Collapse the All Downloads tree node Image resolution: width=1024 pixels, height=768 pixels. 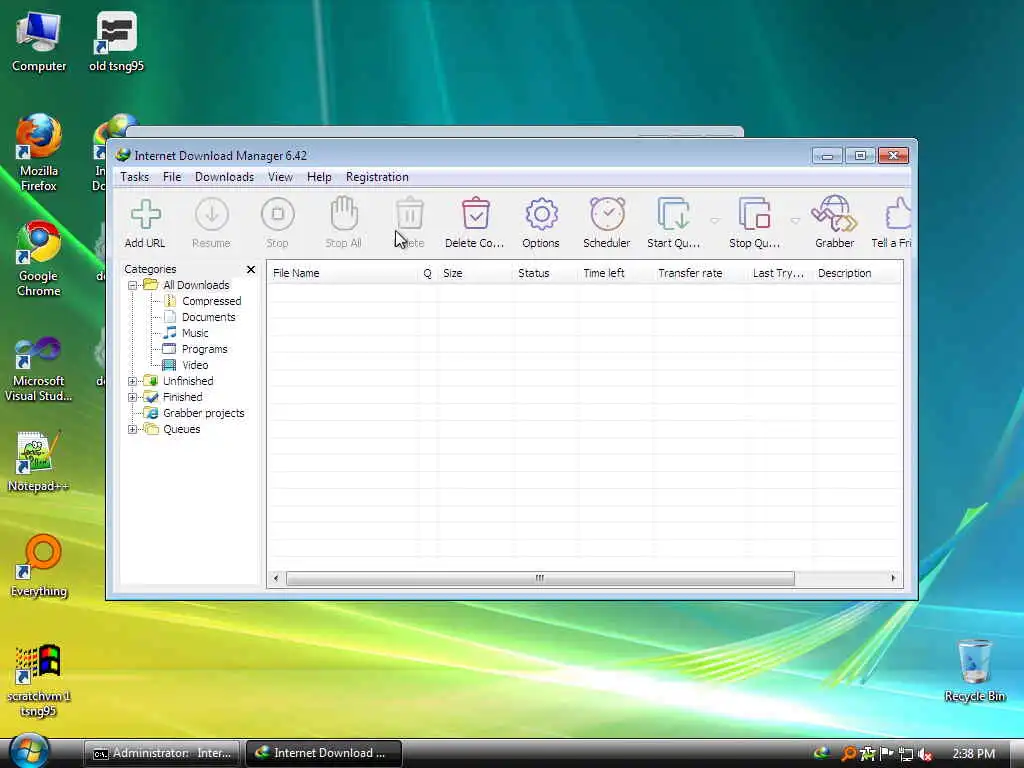coord(133,285)
